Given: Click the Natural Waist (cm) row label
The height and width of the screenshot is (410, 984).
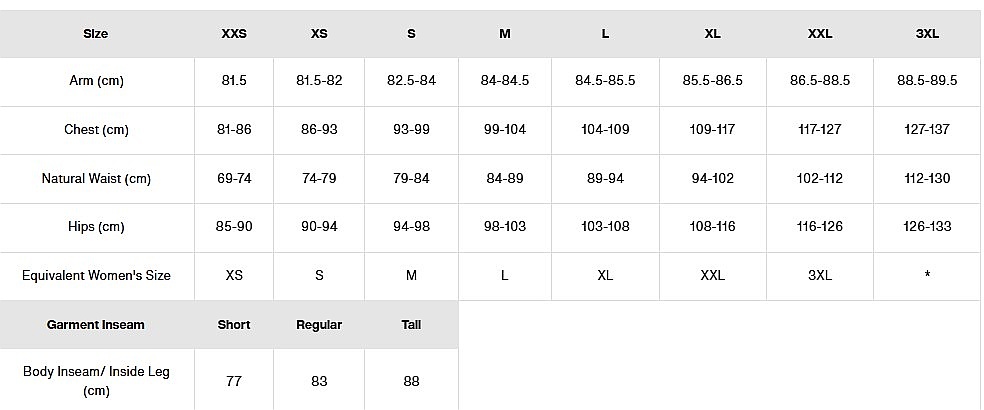Looking at the screenshot, I should 96,179.
